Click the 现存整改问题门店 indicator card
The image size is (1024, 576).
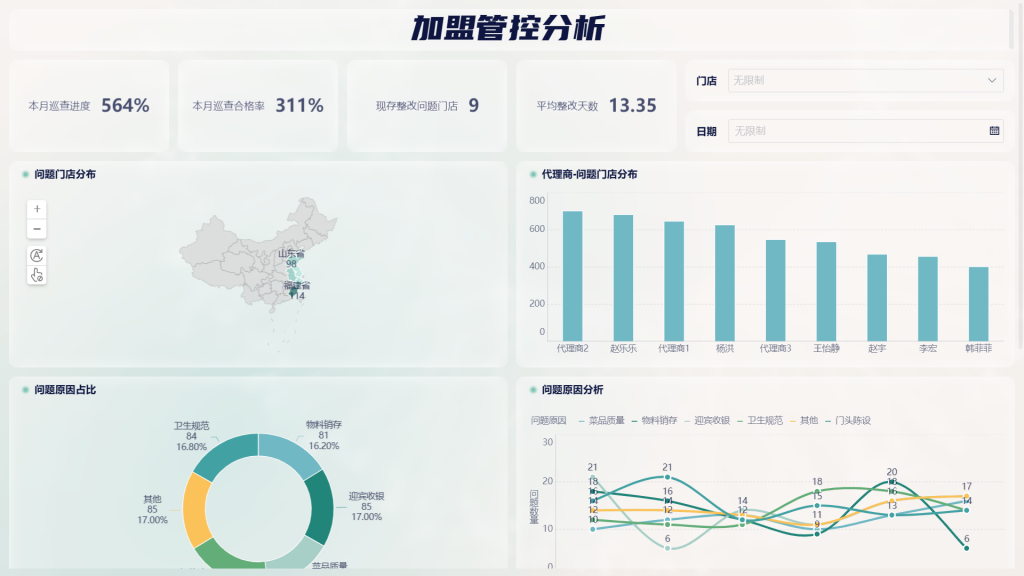pyautogui.click(x=427, y=106)
